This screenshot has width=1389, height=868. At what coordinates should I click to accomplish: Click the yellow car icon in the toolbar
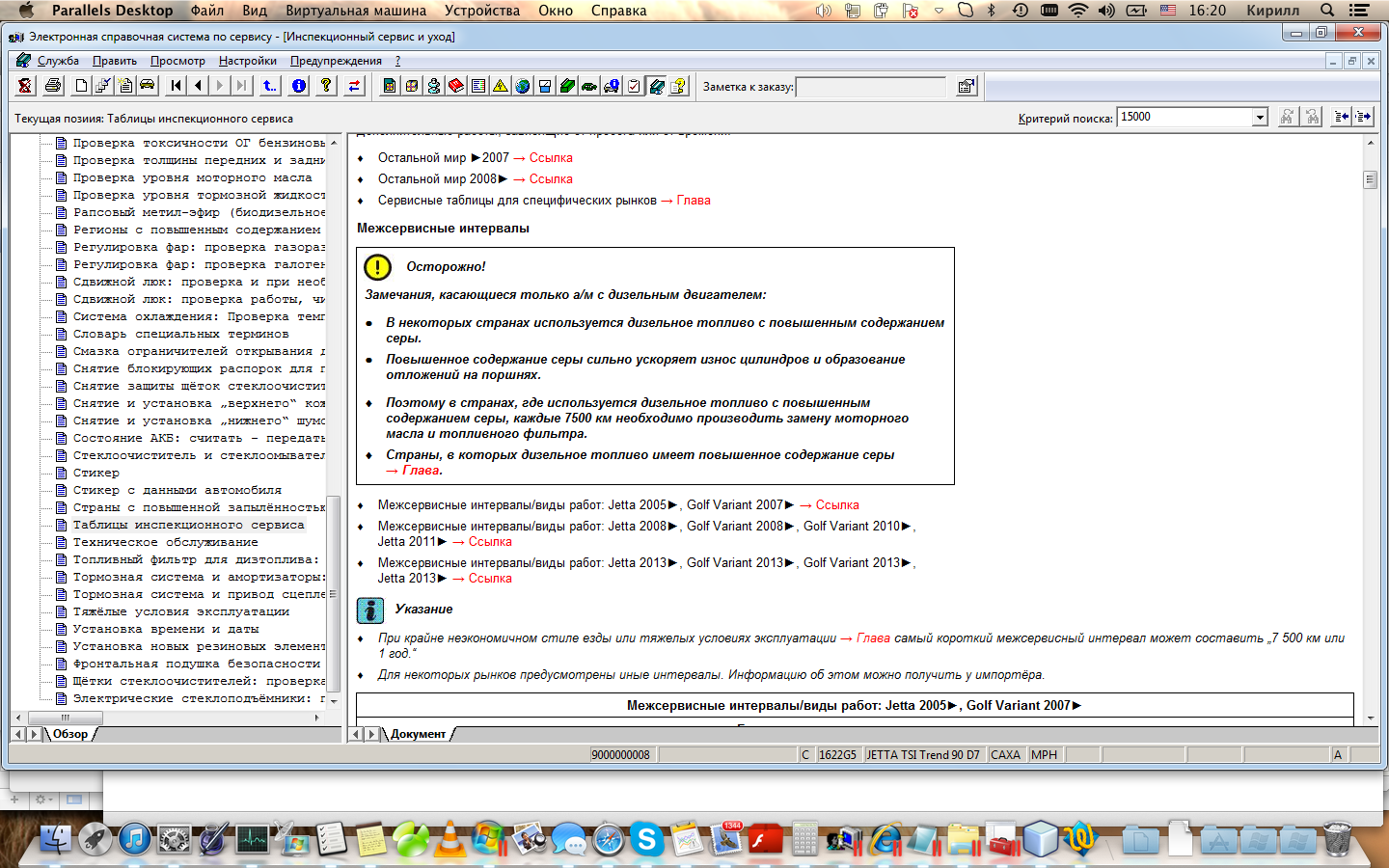tap(148, 86)
